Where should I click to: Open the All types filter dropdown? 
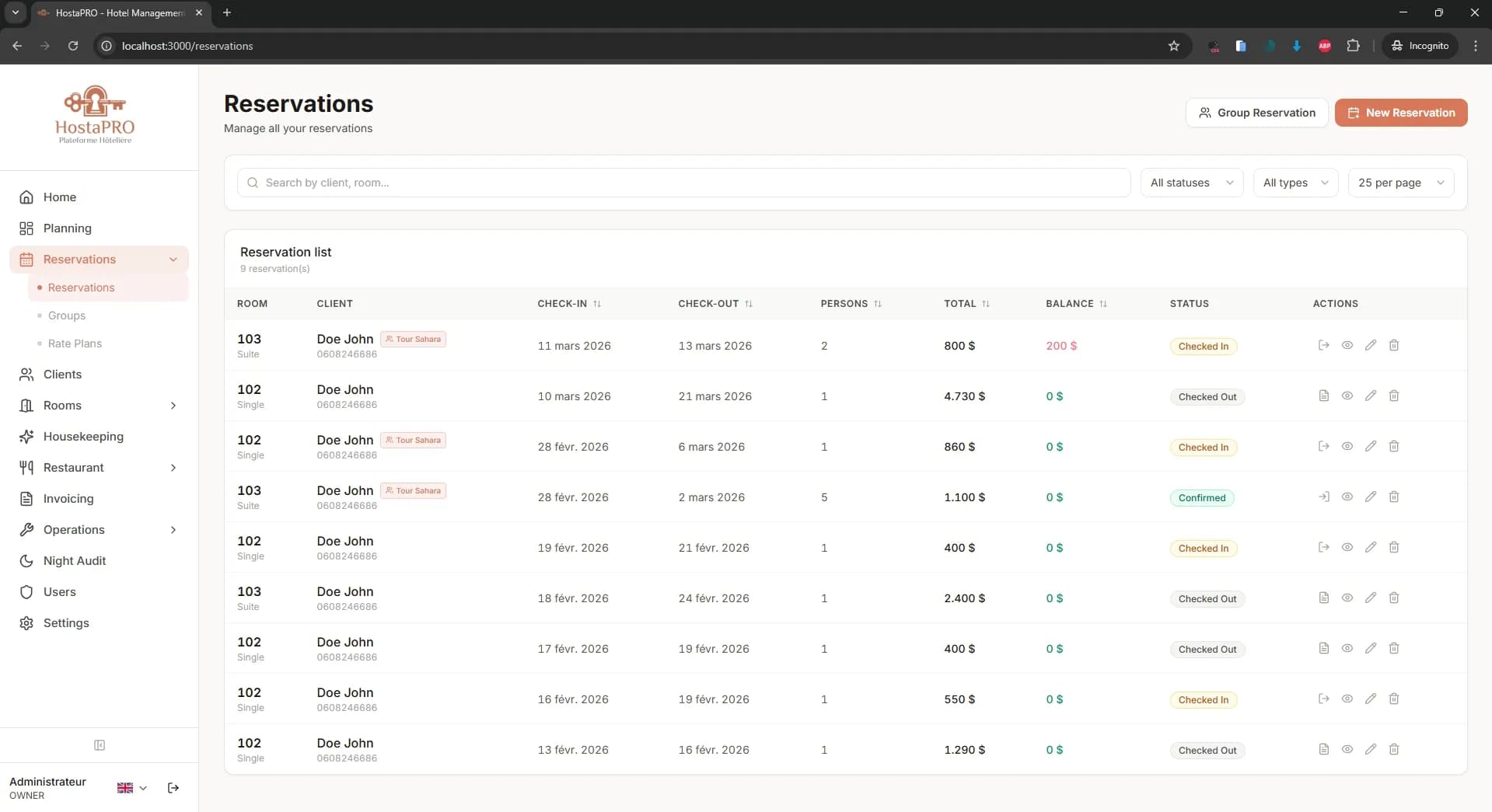pyautogui.click(x=1295, y=183)
